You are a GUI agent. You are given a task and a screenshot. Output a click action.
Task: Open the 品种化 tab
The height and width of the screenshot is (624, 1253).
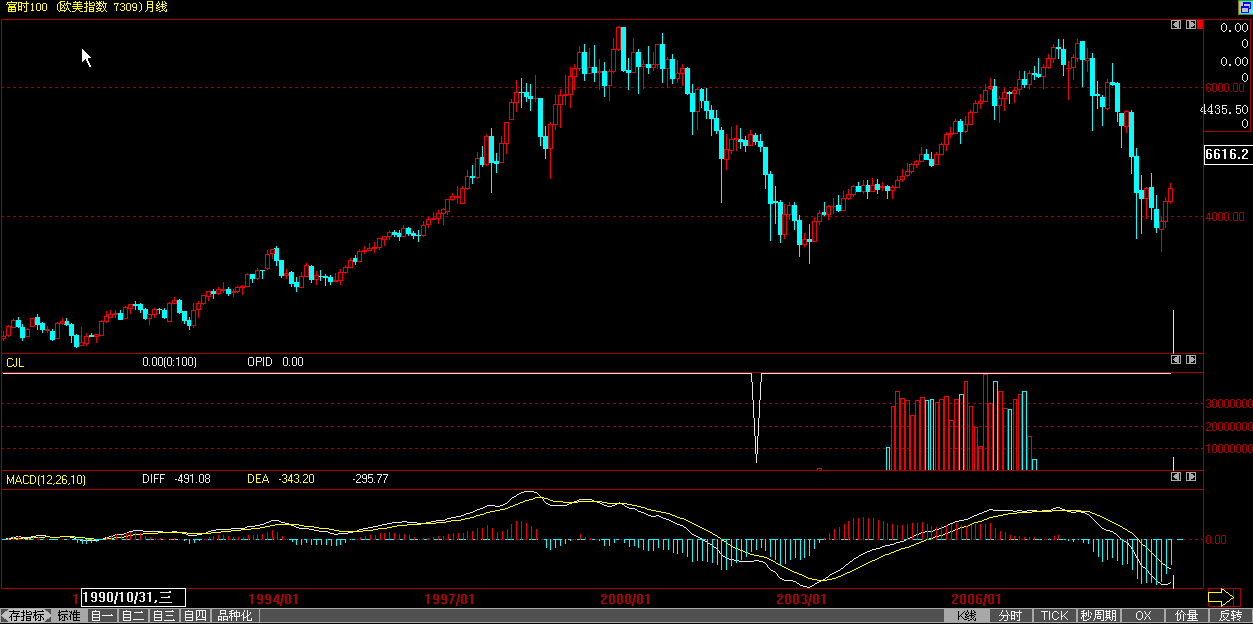(235, 616)
